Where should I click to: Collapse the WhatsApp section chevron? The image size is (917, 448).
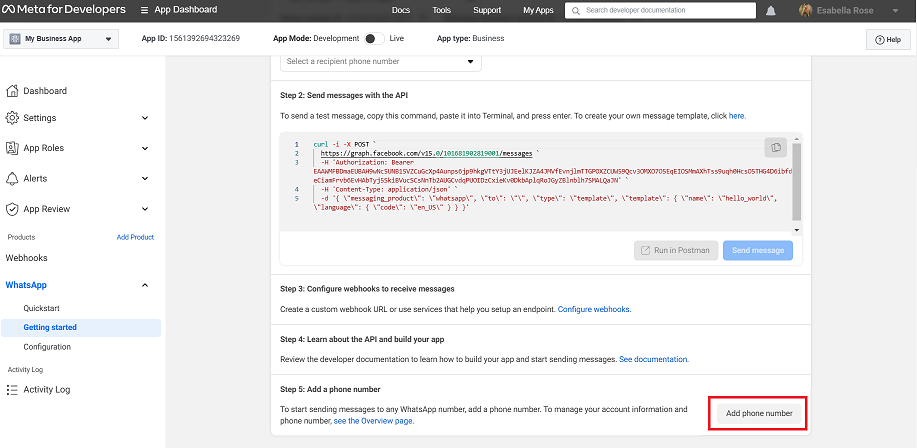coord(145,285)
